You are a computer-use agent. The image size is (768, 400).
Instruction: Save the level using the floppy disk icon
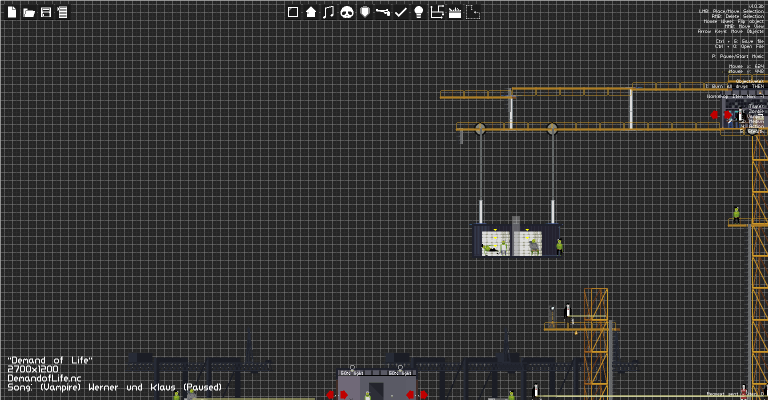point(46,12)
